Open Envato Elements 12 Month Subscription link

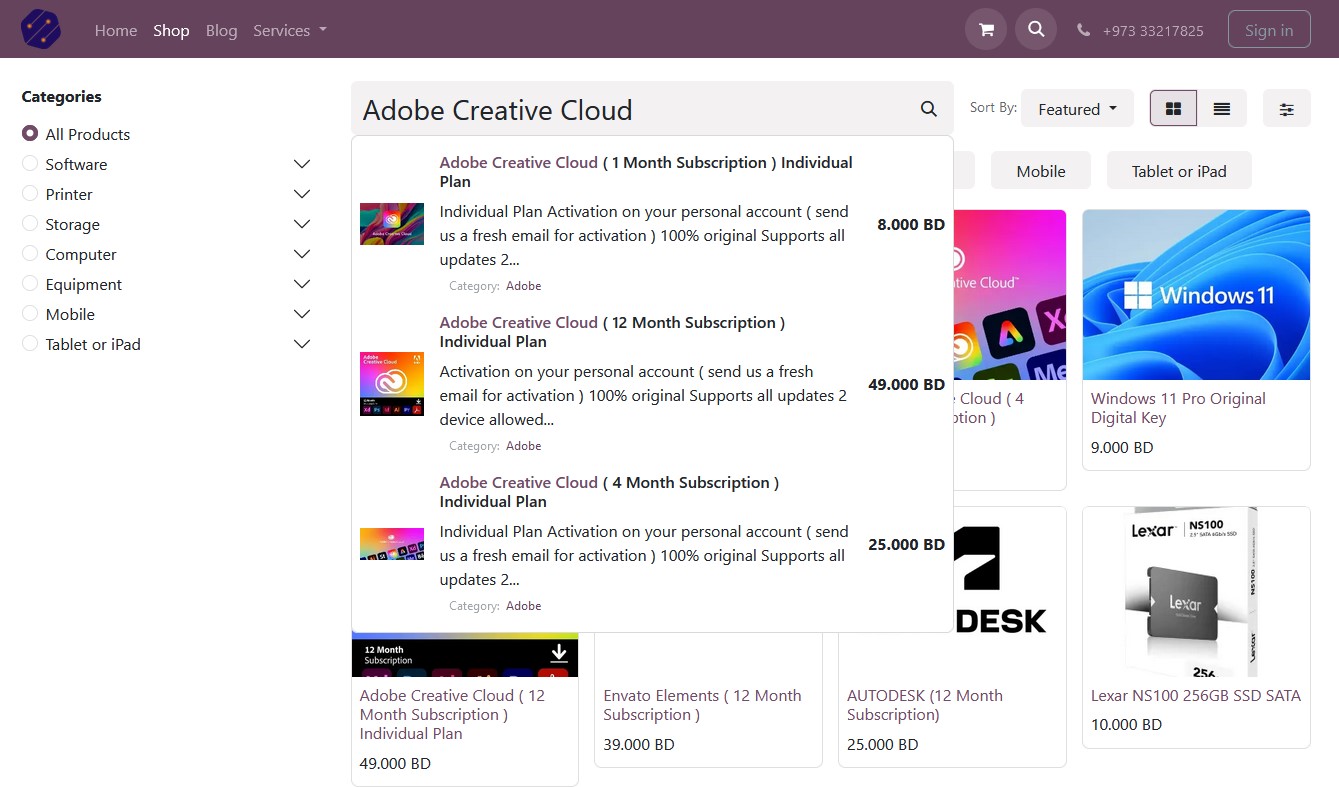click(702, 705)
